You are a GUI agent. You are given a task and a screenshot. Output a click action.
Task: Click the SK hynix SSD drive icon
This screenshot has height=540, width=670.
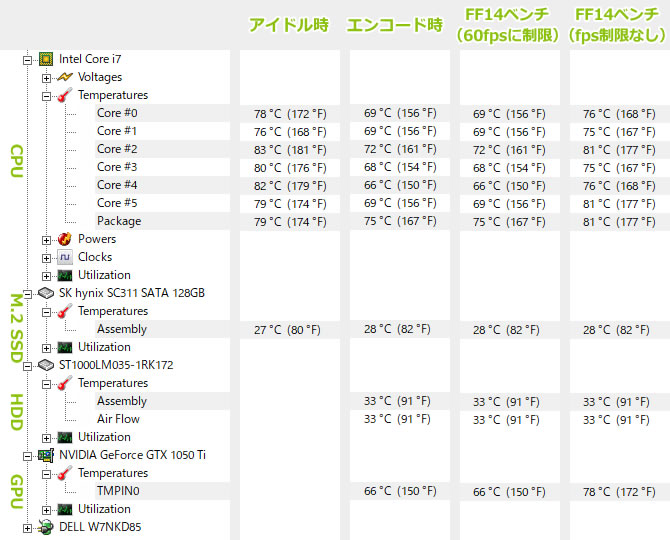coord(46,293)
